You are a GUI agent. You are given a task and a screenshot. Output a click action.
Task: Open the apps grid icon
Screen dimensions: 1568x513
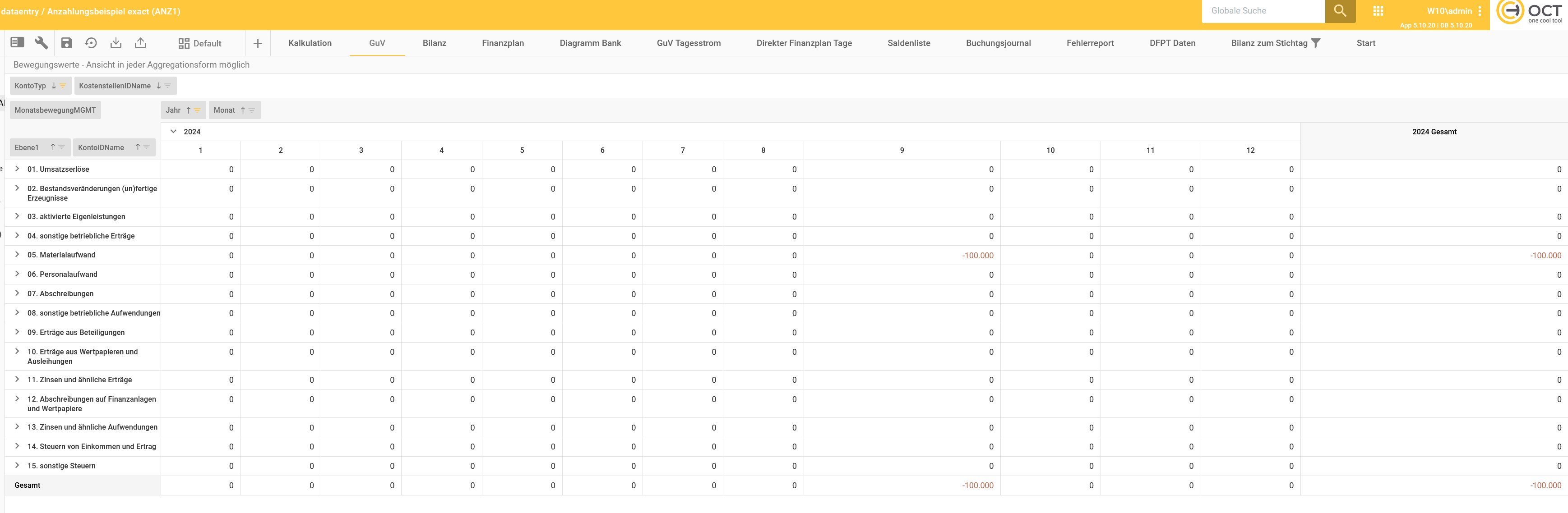click(1378, 11)
